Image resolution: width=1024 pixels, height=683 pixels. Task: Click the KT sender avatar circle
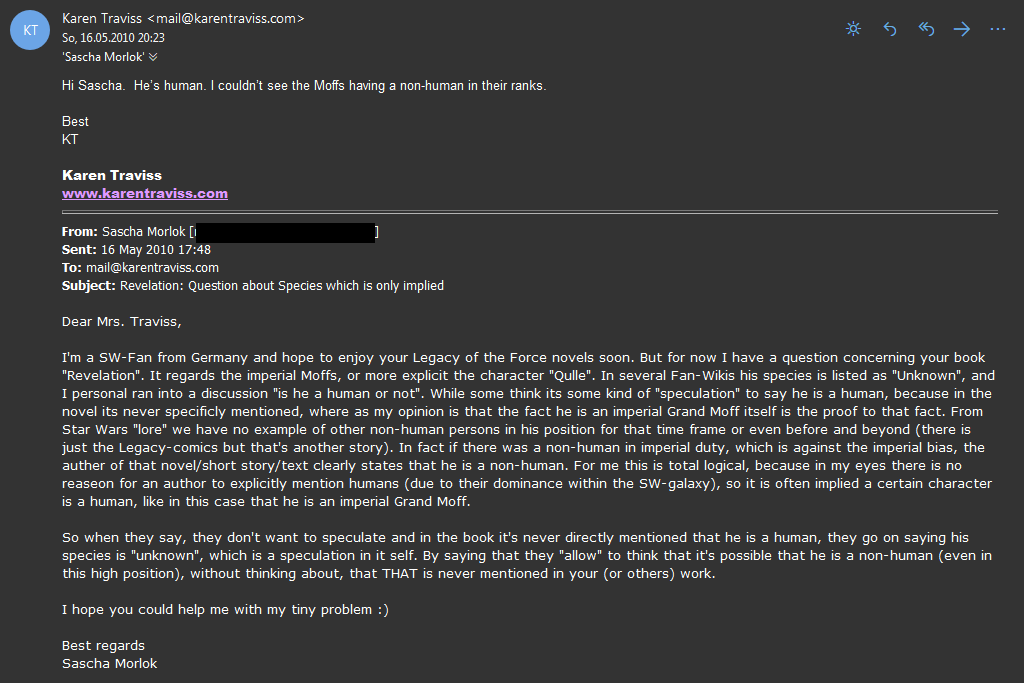[x=30, y=30]
